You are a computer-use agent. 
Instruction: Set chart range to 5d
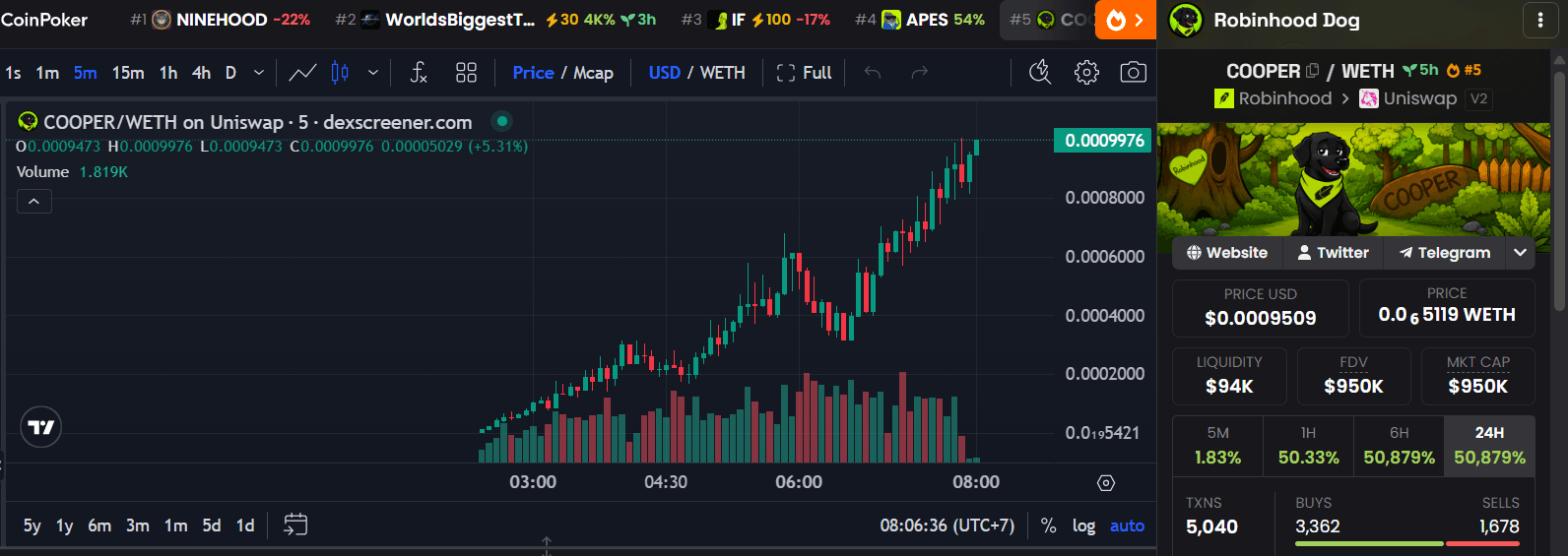[212, 525]
